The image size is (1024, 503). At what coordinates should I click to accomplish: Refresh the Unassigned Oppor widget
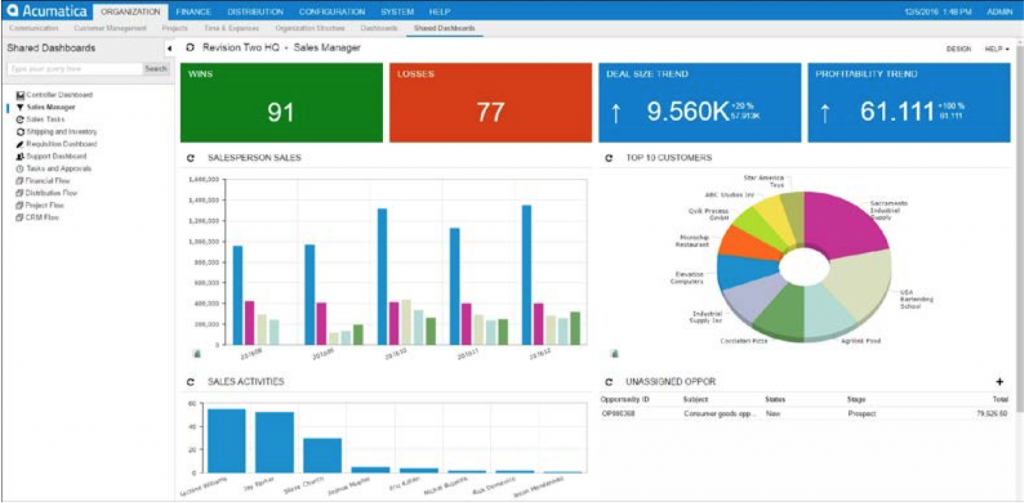click(x=609, y=382)
